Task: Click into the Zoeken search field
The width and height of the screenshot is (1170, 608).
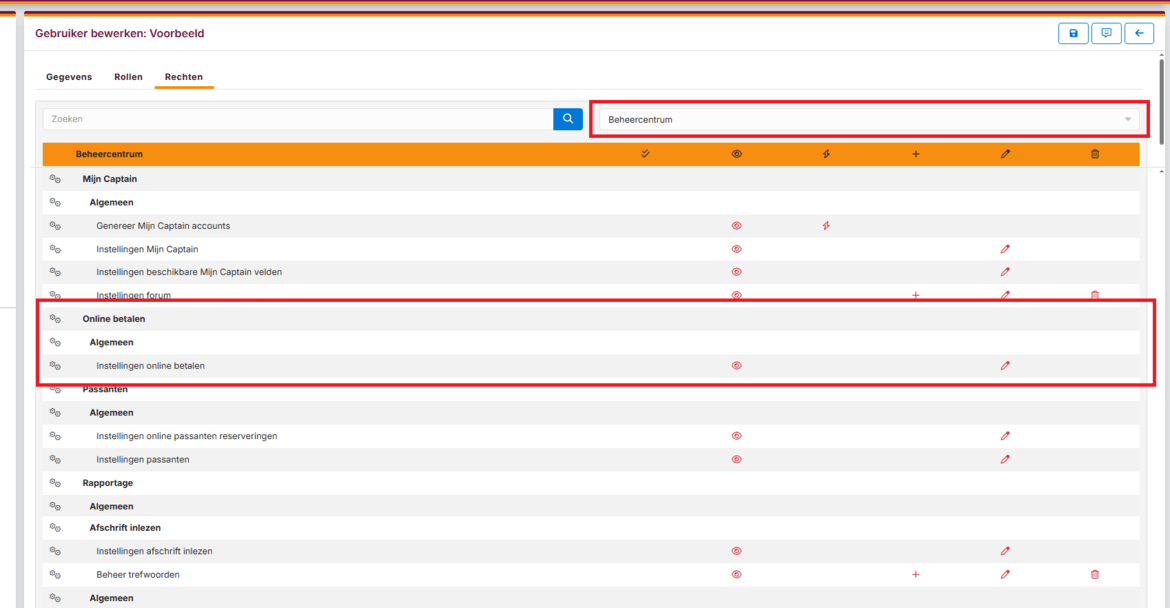Action: [x=297, y=119]
